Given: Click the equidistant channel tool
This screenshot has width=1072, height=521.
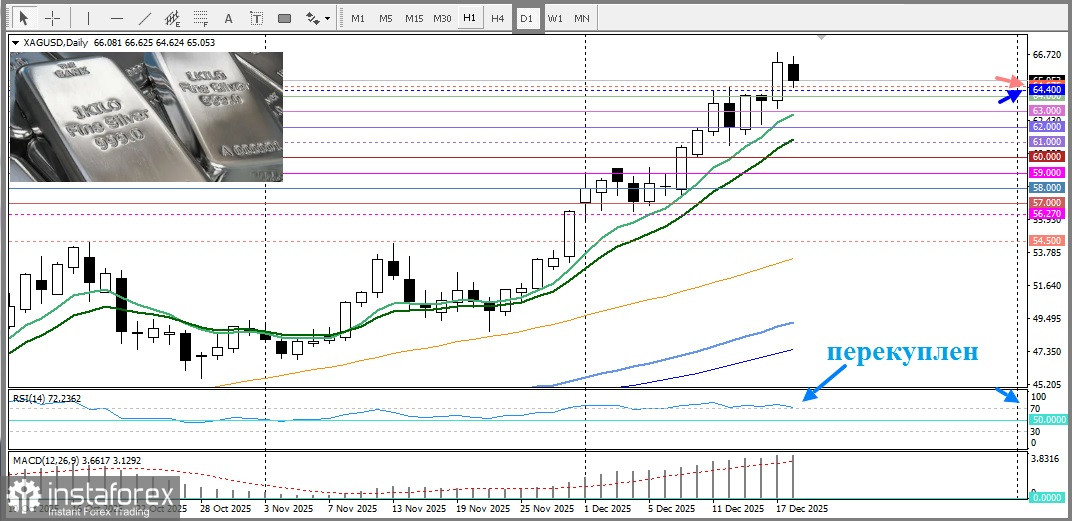Looking at the screenshot, I should [x=173, y=18].
